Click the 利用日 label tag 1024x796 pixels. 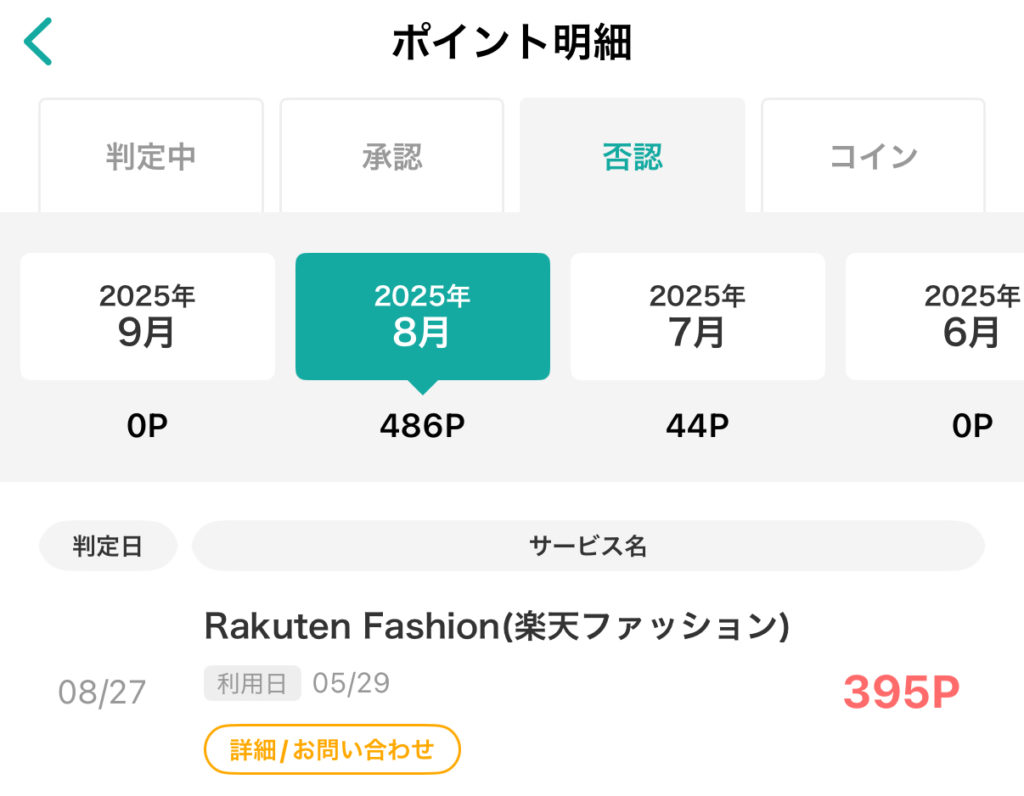coord(252,684)
